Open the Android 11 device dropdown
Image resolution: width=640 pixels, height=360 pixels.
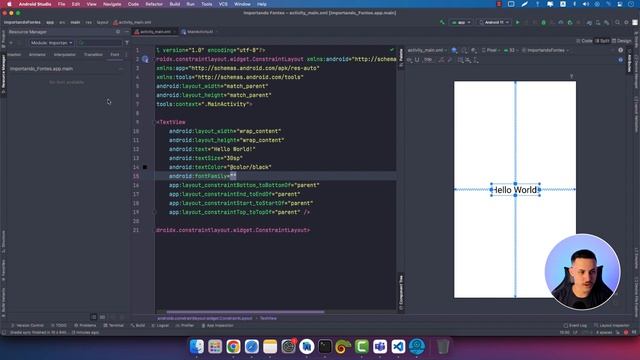494,22
